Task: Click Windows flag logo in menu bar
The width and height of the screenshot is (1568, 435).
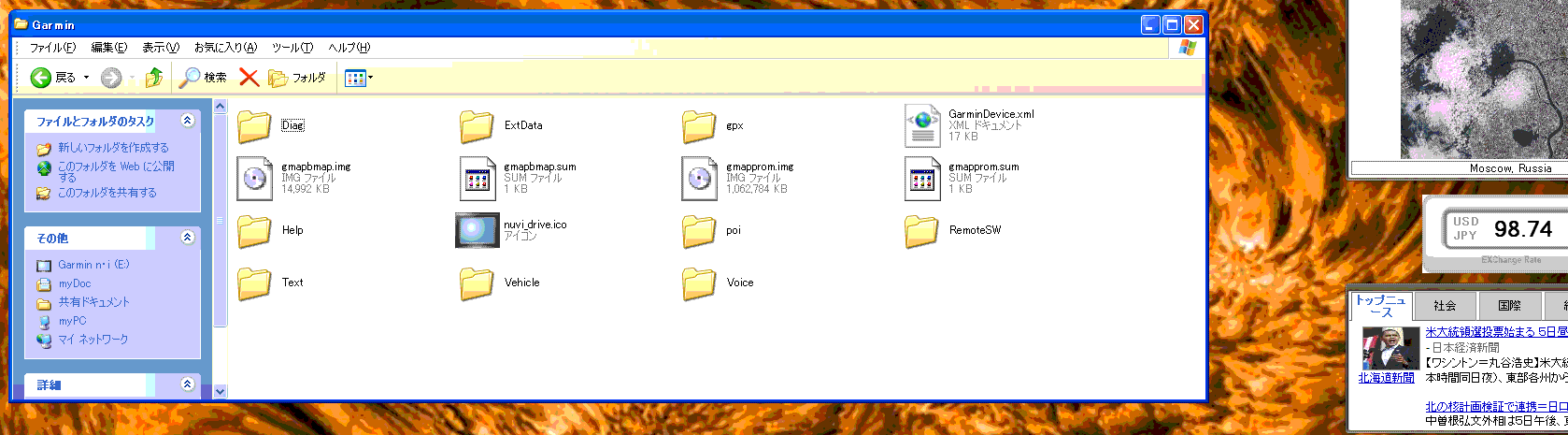Action: pos(1187,47)
